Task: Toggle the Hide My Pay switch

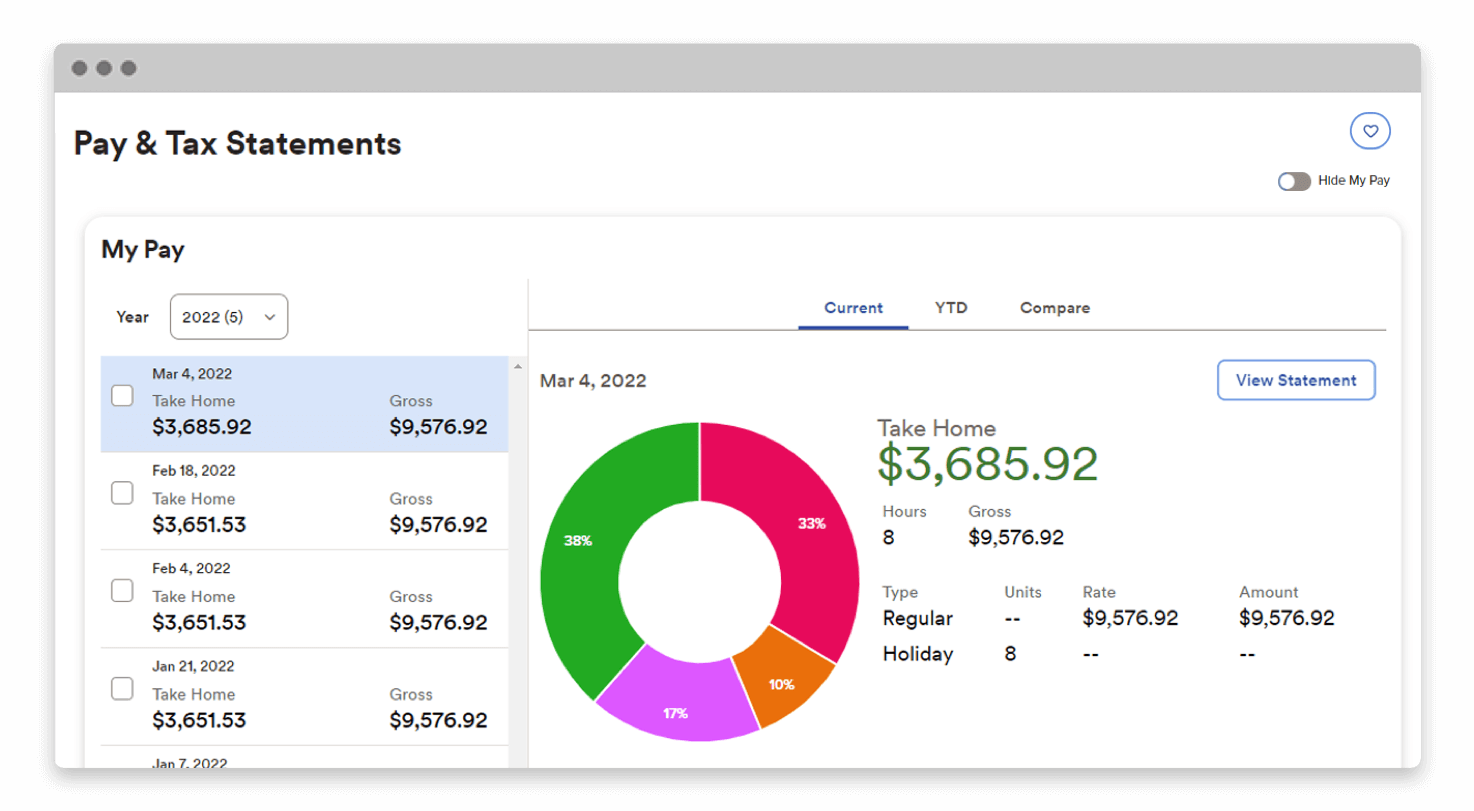Action: pyautogui.click(x=1294, y=181)
